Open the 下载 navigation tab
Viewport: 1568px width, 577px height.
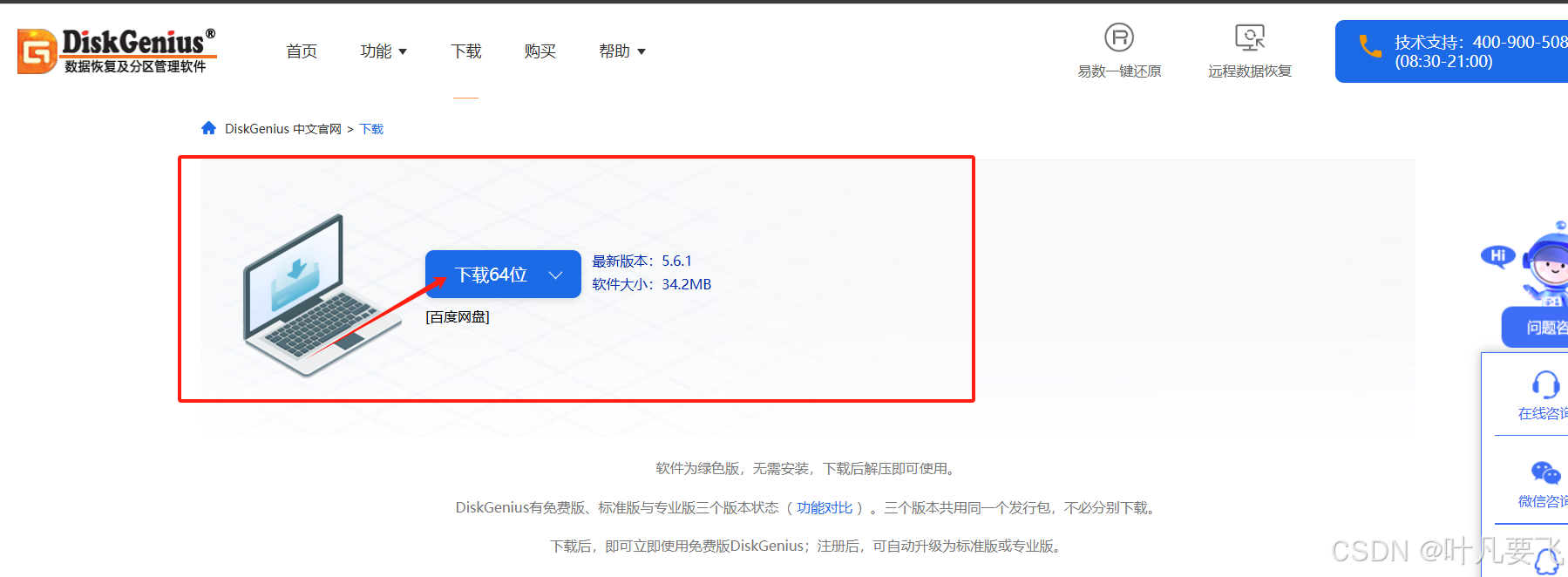coord(466,51)
